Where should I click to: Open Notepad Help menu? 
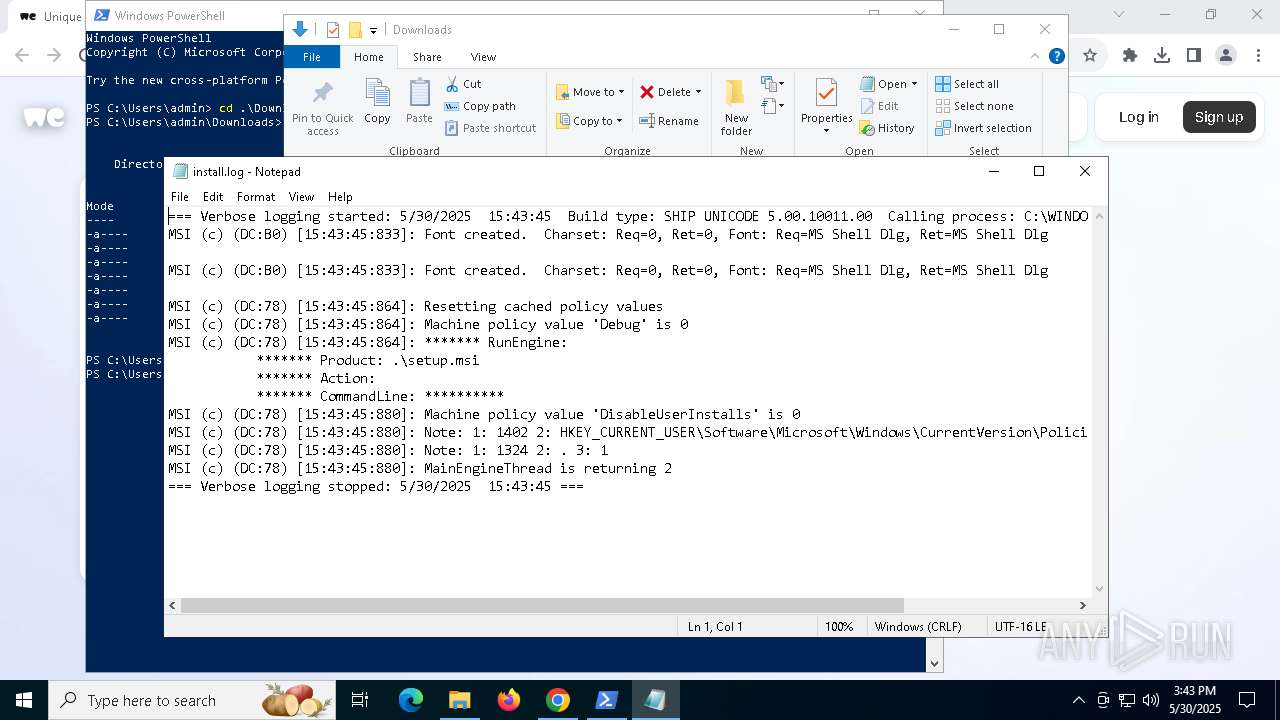[340, 197]
